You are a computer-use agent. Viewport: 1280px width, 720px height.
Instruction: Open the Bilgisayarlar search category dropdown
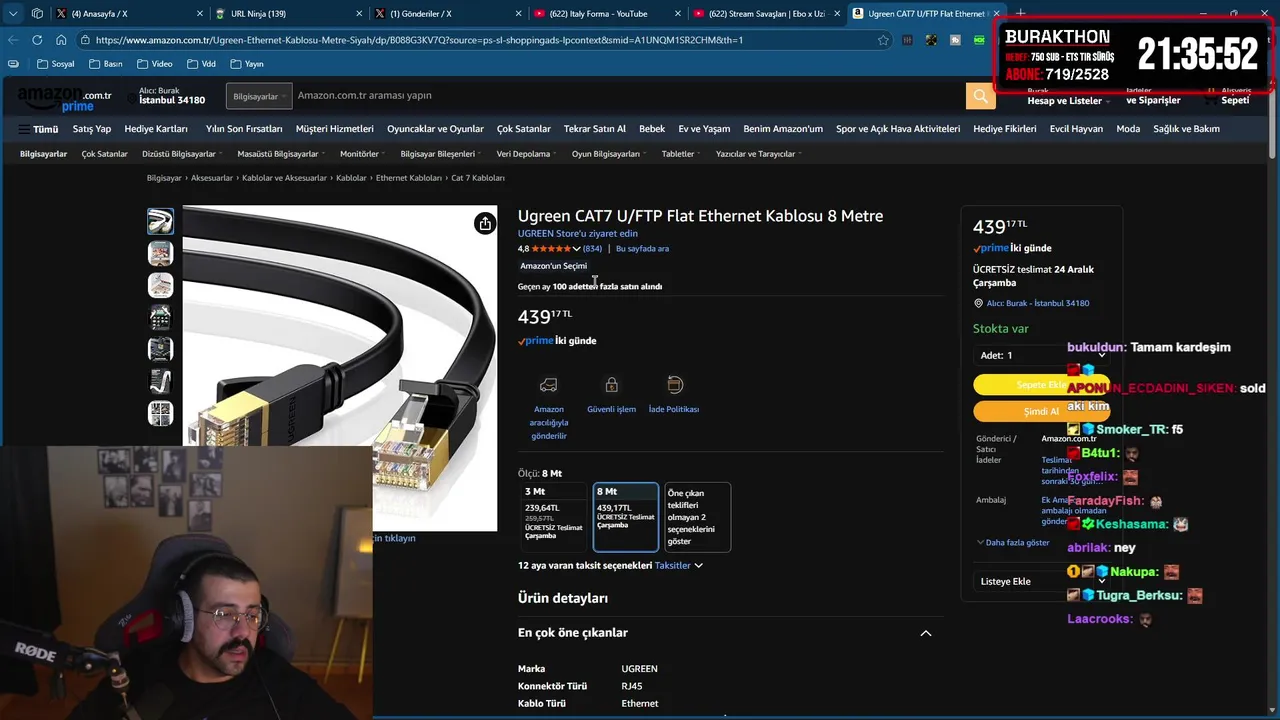coord(259,96)
